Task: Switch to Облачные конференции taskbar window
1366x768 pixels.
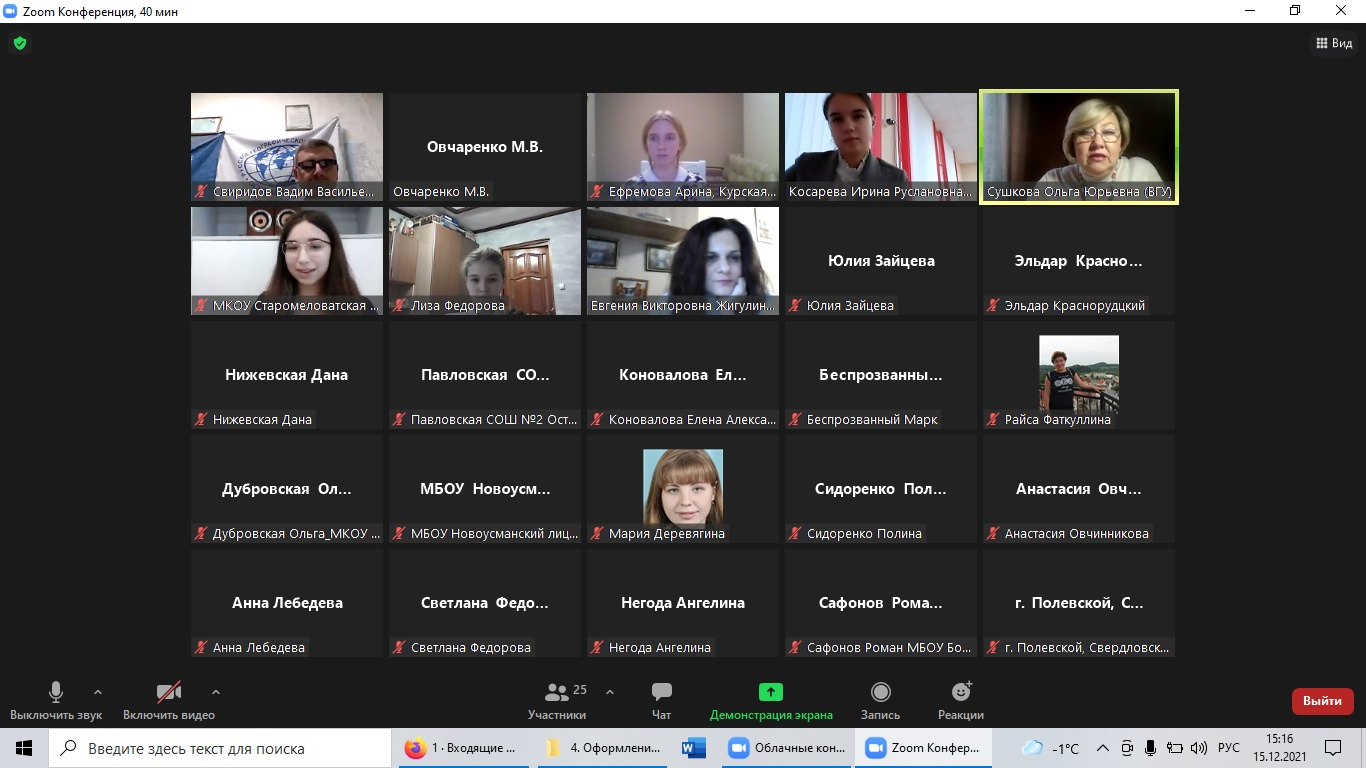Action: pyautogui.click(x=787, y=748)
